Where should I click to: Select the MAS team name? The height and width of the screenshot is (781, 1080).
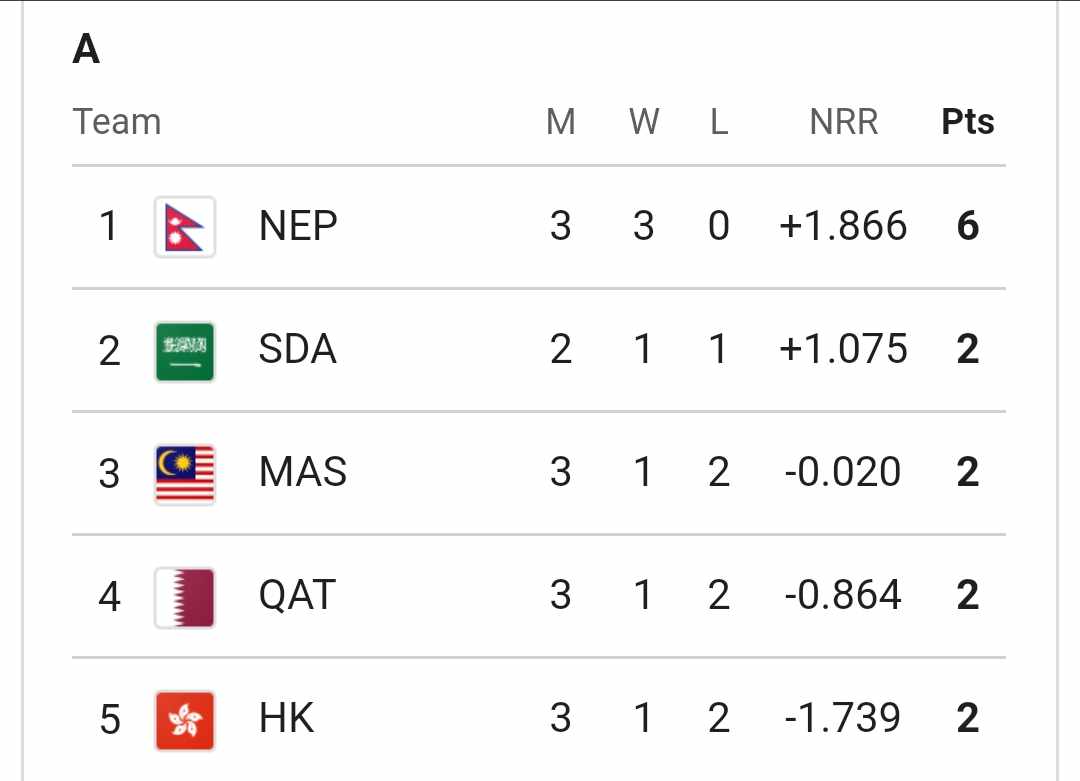click(302, 472)
